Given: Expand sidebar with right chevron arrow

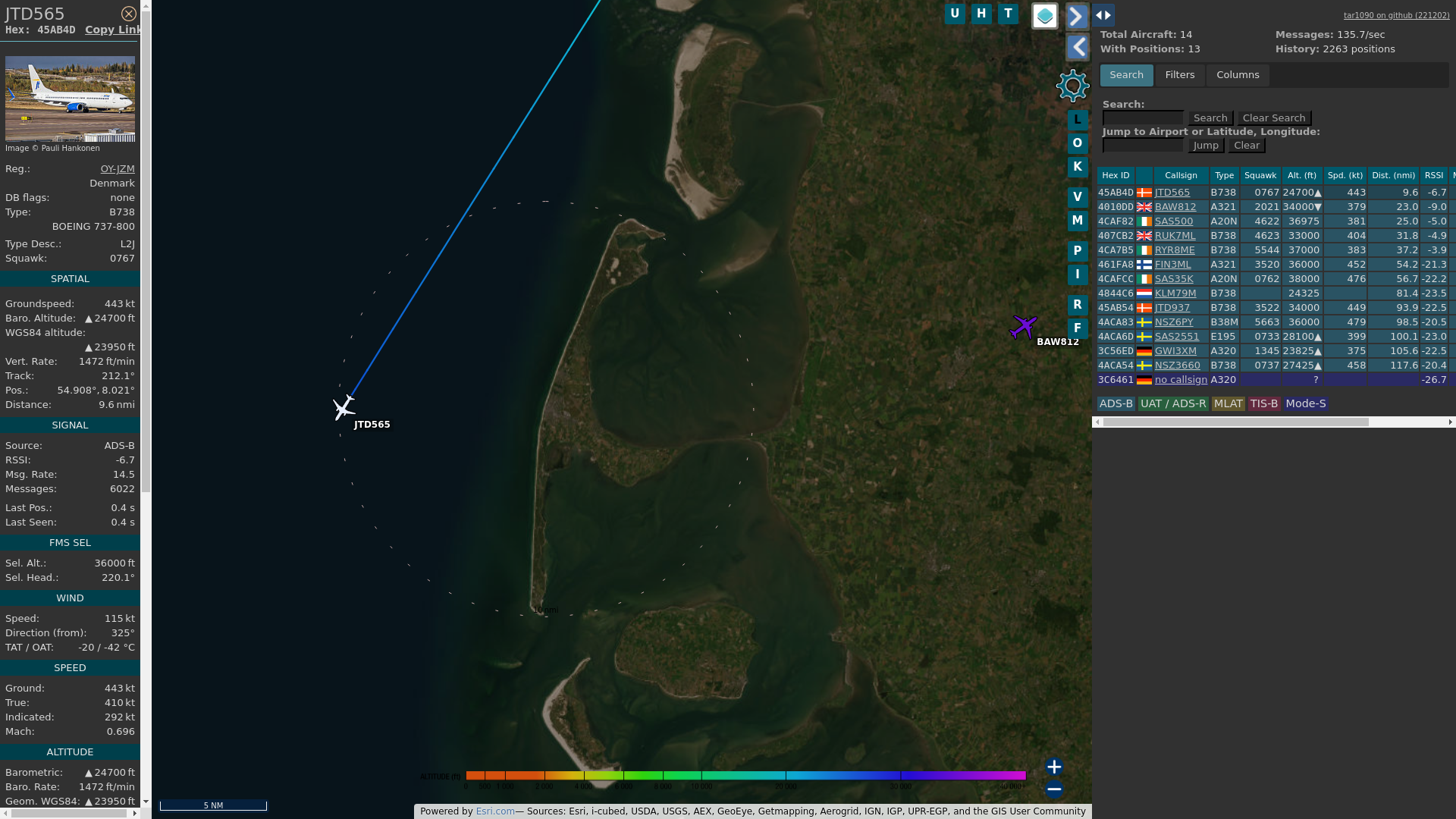Looking at the screenshot, I should pos(1077,16).
